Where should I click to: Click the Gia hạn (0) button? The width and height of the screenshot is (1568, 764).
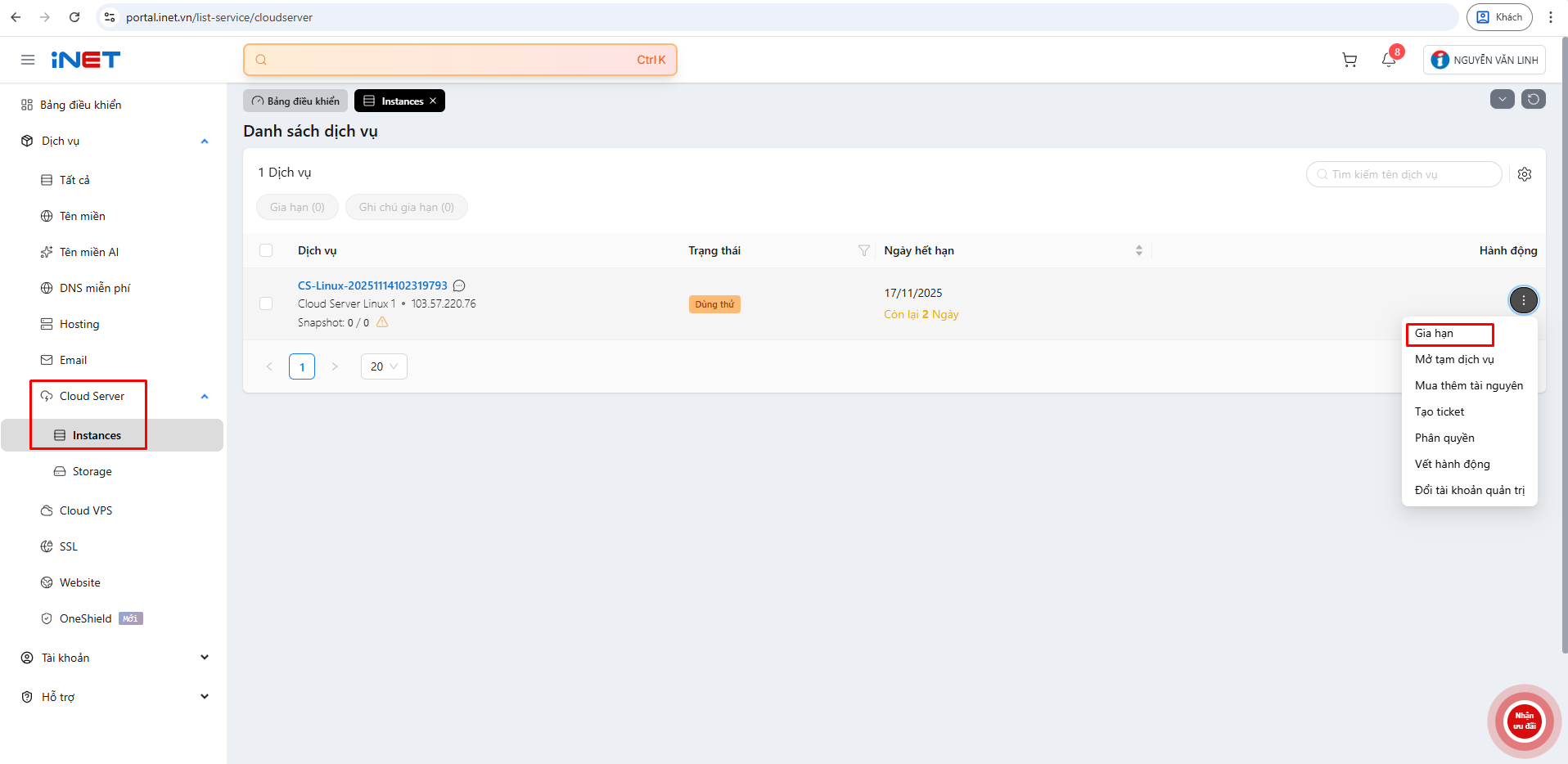point(297,207)
